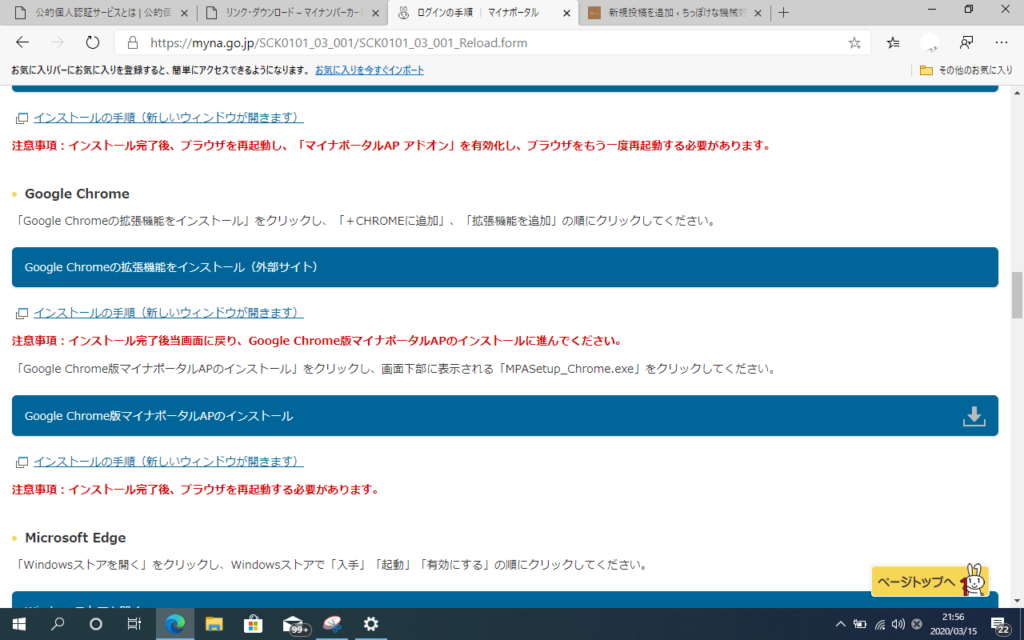Click the feedback icon beside the profile avatar
Screen dimensions: 1024x640
966,43
